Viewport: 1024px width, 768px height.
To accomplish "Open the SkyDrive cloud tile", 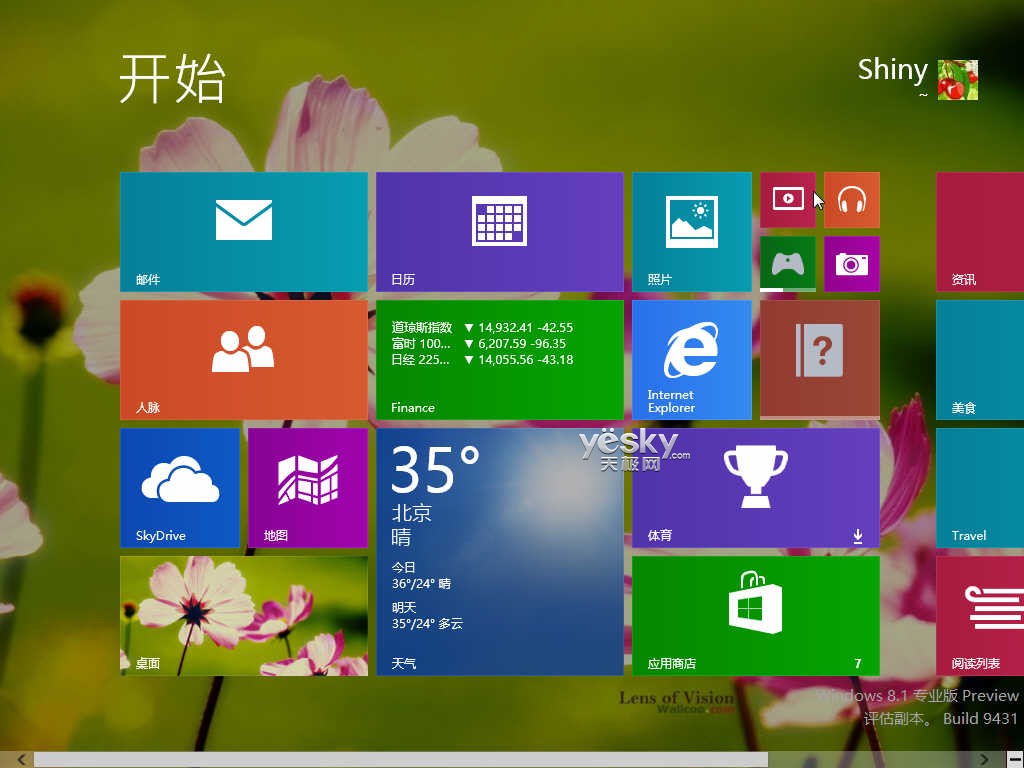I will (180, 488).
